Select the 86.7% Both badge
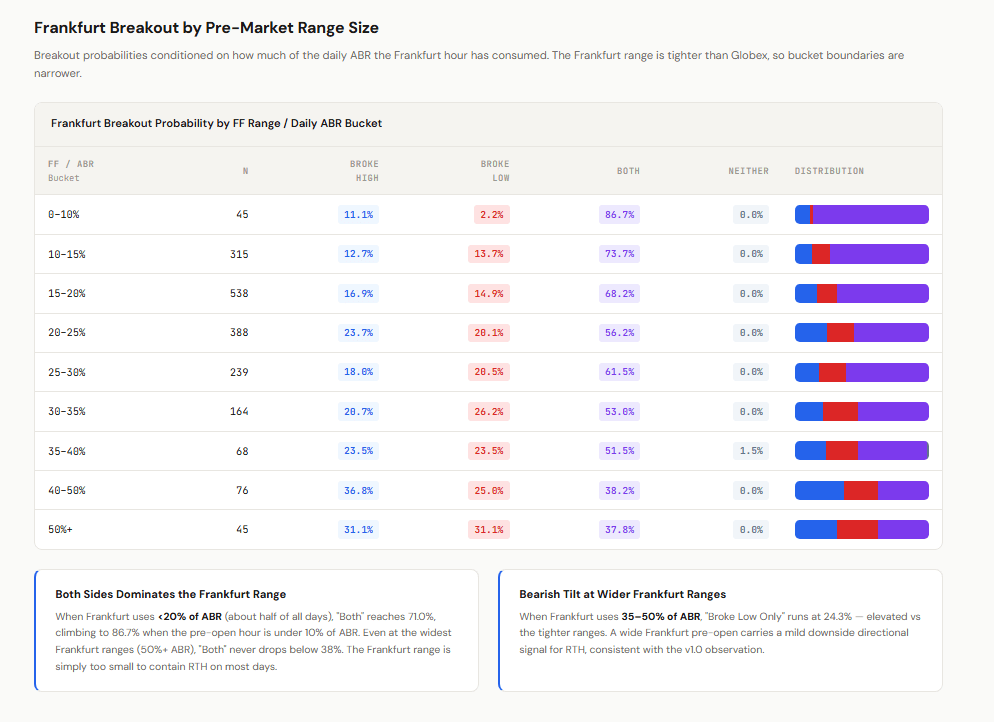Screen dimensions: 994x722 tap(619, 214)
